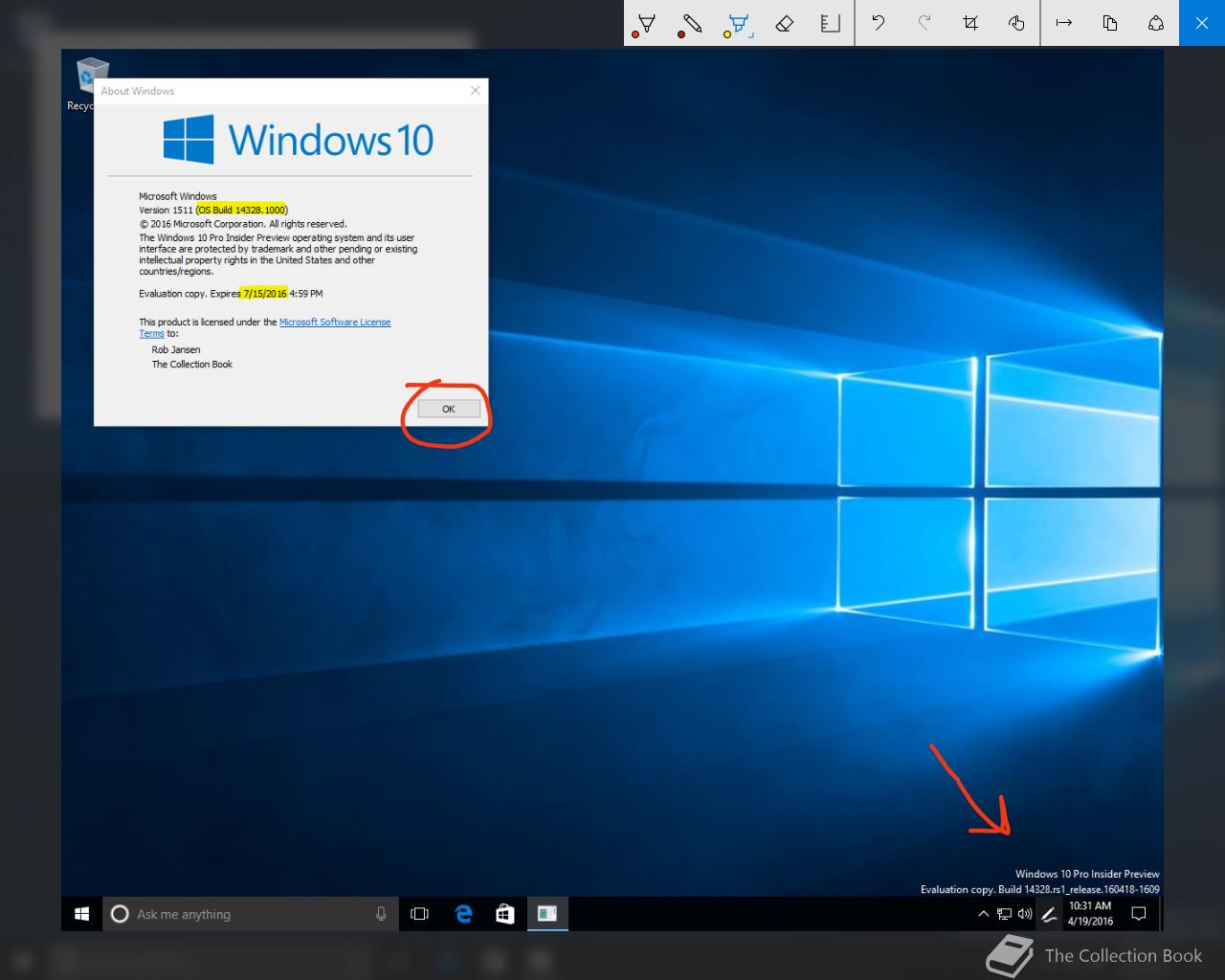Click the greyed redo arrow
The height and width of the screenshot is (980, 1225).
coord(924,23)
